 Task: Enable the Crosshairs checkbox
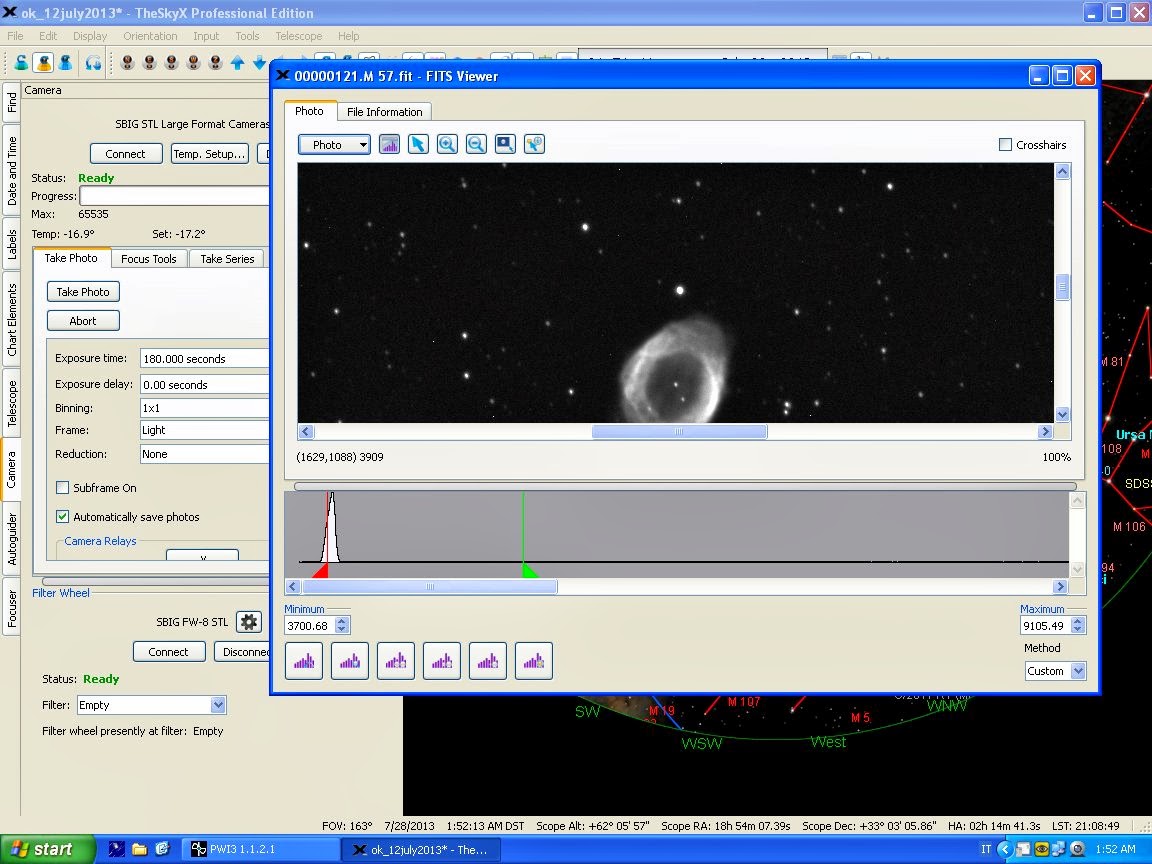point(1006,145)
